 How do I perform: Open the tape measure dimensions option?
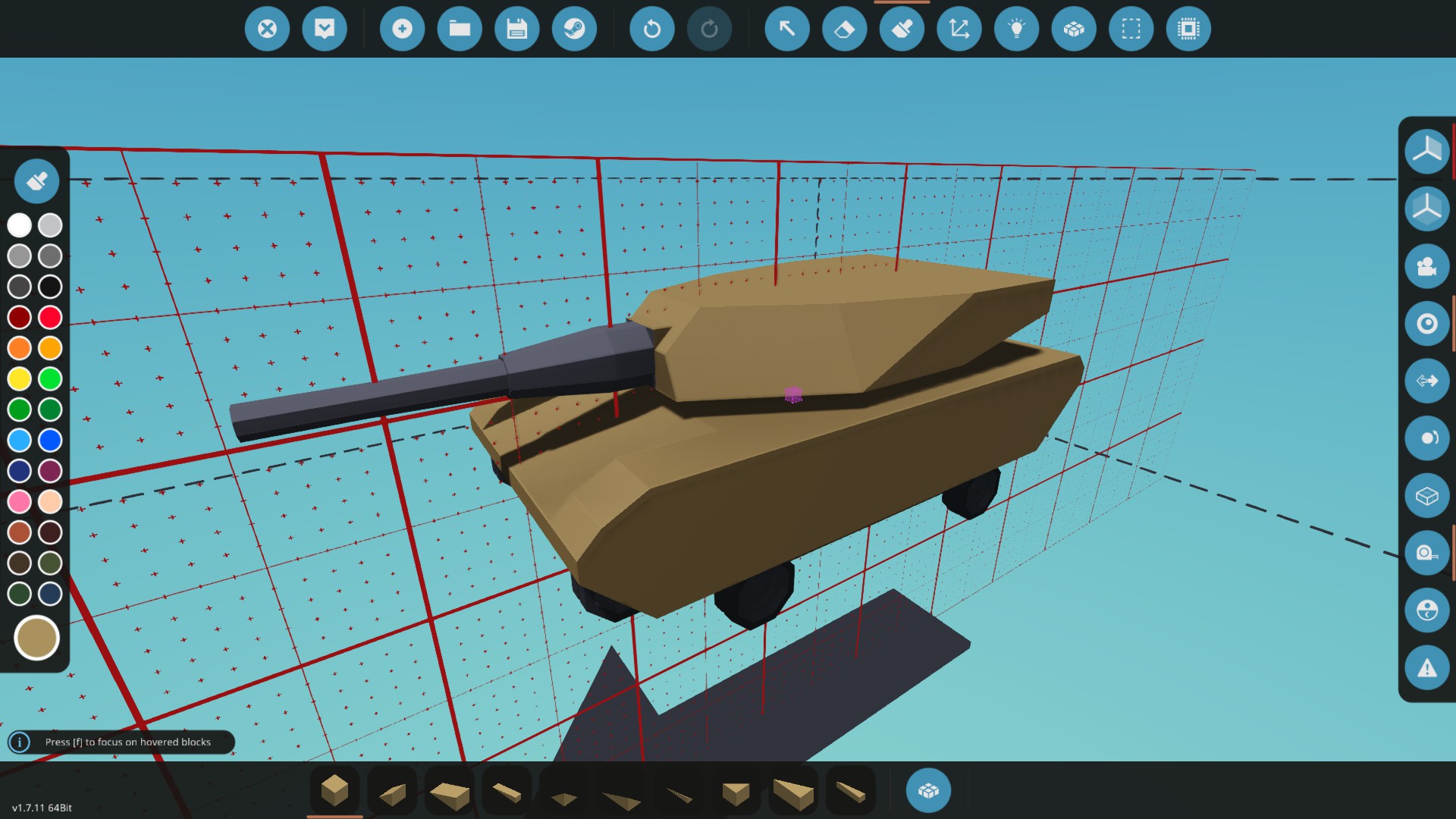(1426, 553)
